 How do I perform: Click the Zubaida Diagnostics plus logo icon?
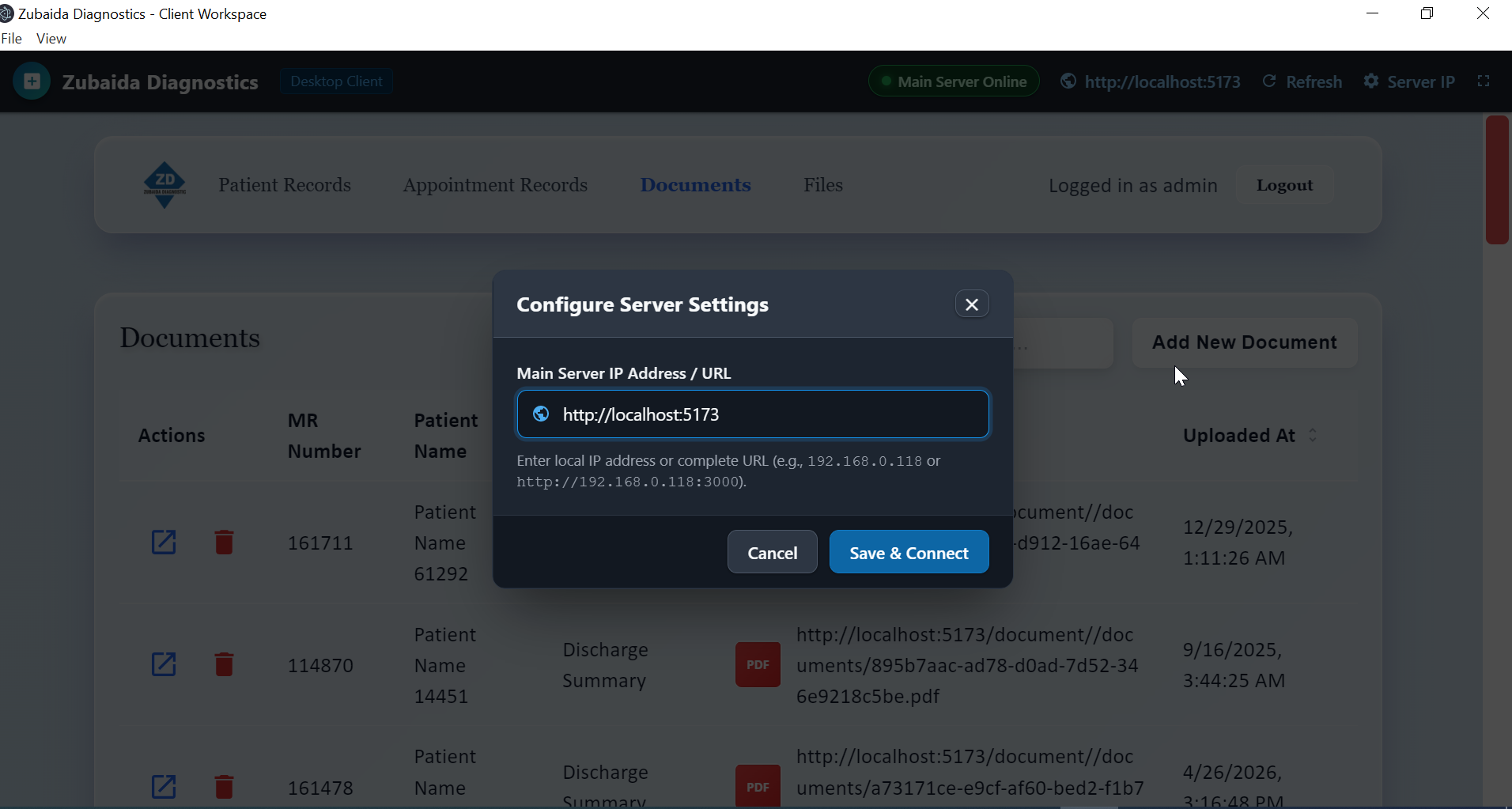pos(32,81)
